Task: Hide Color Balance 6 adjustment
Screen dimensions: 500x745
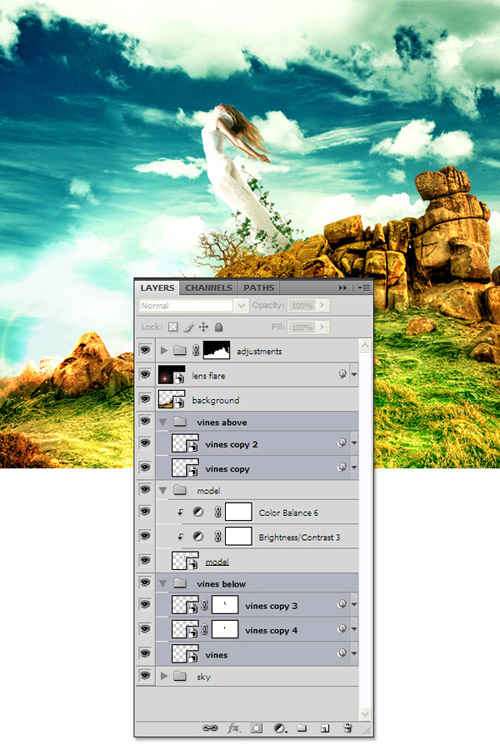Action: (x=145, y=512)
